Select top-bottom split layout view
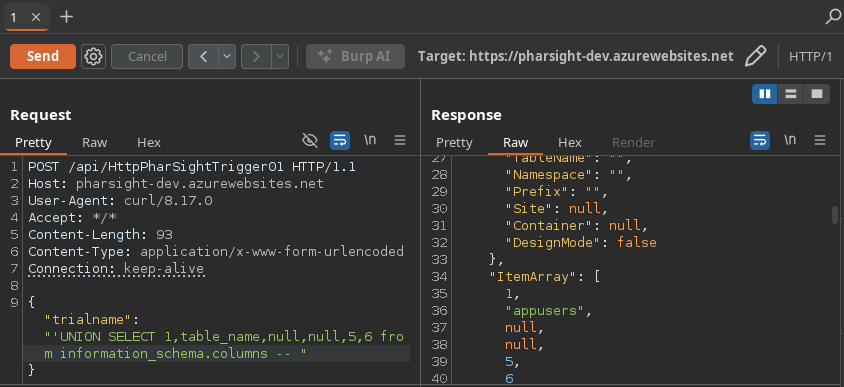 coord(791,94)
